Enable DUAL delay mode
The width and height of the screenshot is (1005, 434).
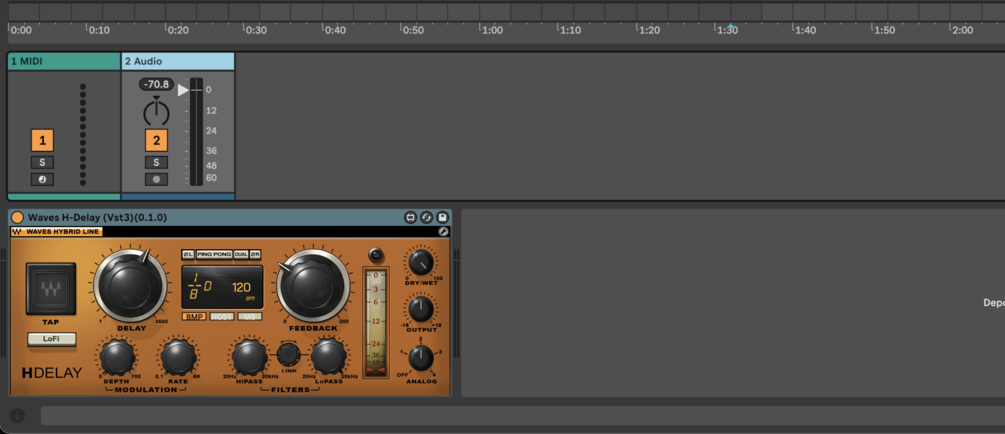click(x=240, y=255)
